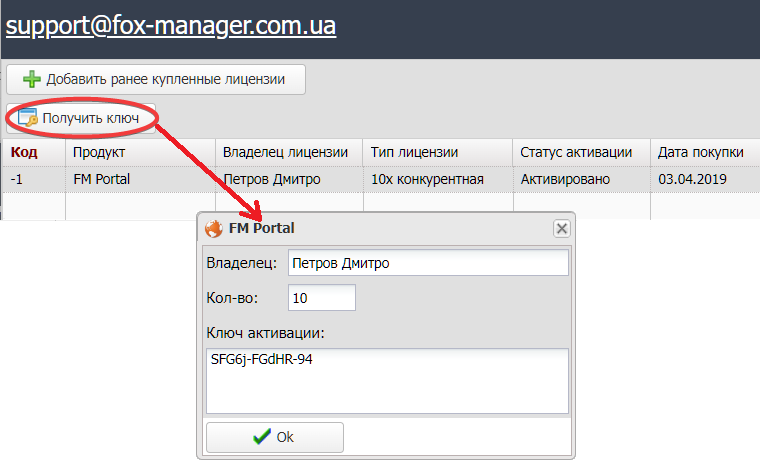Sort by the 'Код' column header
Image resolution: width=760 pixels, height=460 pixels.
pyautogui.click(x=34, y=153)
